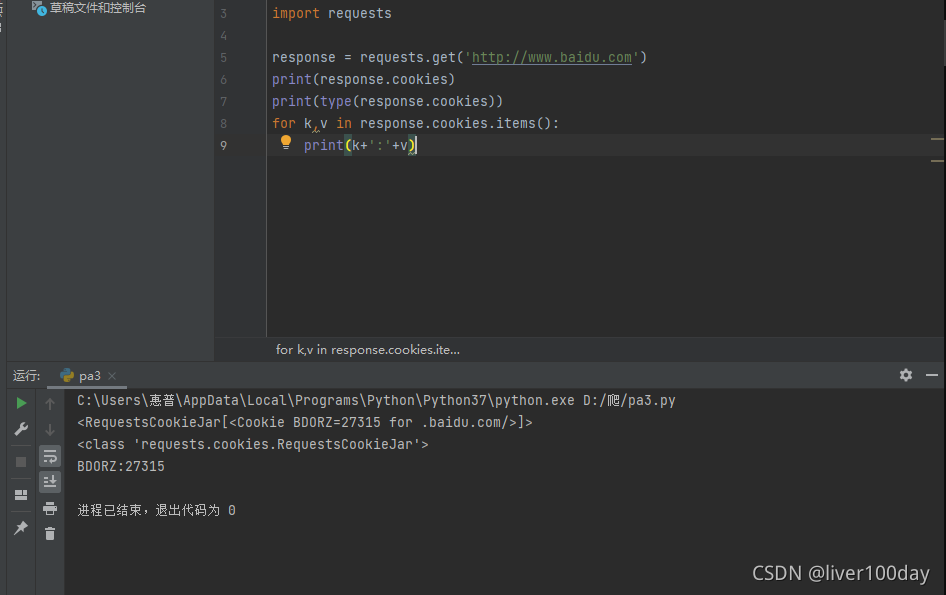946x595 pixels.
Task: Click breadcrumb 'for k,v in response.cookies.ite...'
Action: [367, 349]
